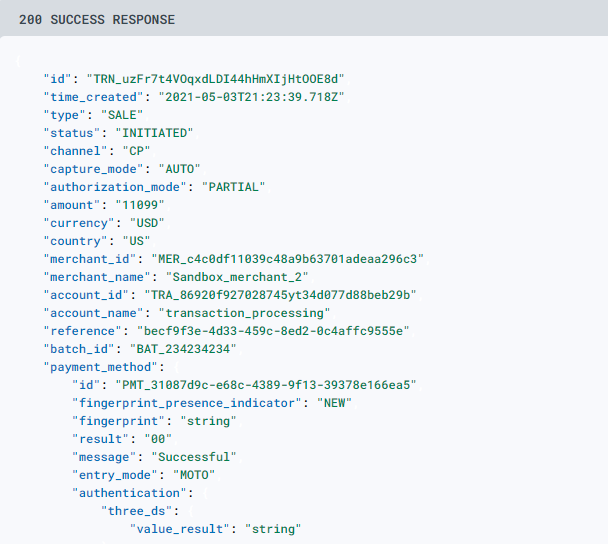
Task: Collapse the payment_method object brace
Action: click(x=176, y=367)
